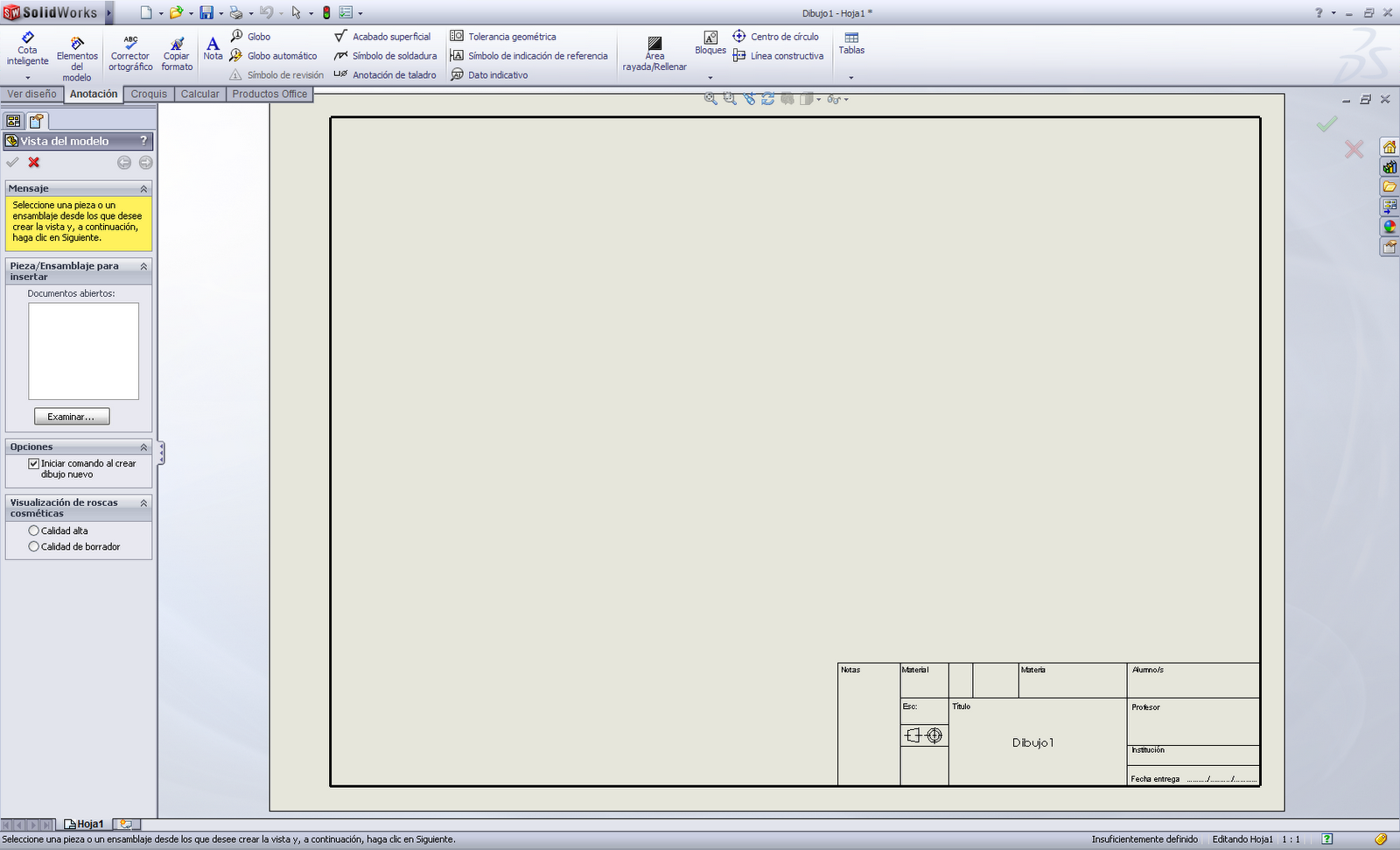This screenshot has width=1400, height=850.
Task: Cancel Vista del modelo with red X
Action: click(x=33, y=162)
